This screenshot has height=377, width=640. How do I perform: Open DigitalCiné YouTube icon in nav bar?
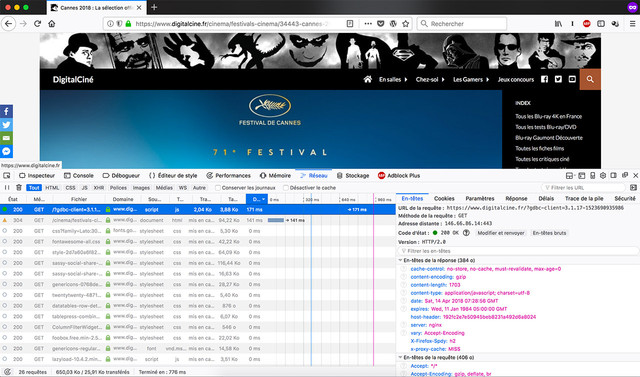tap(572, 79)
